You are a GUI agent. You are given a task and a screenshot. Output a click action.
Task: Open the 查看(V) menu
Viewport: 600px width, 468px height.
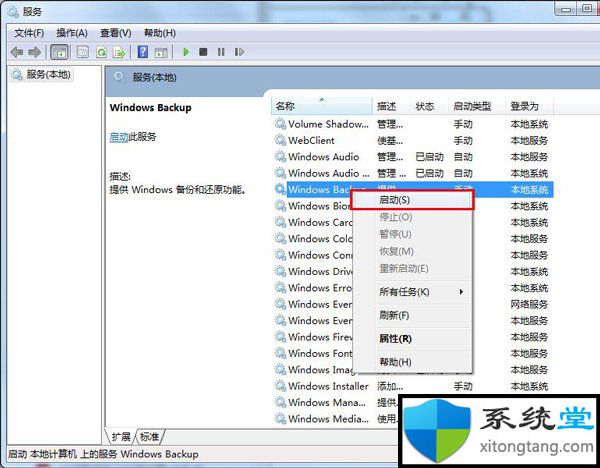(x=116, y=33)
